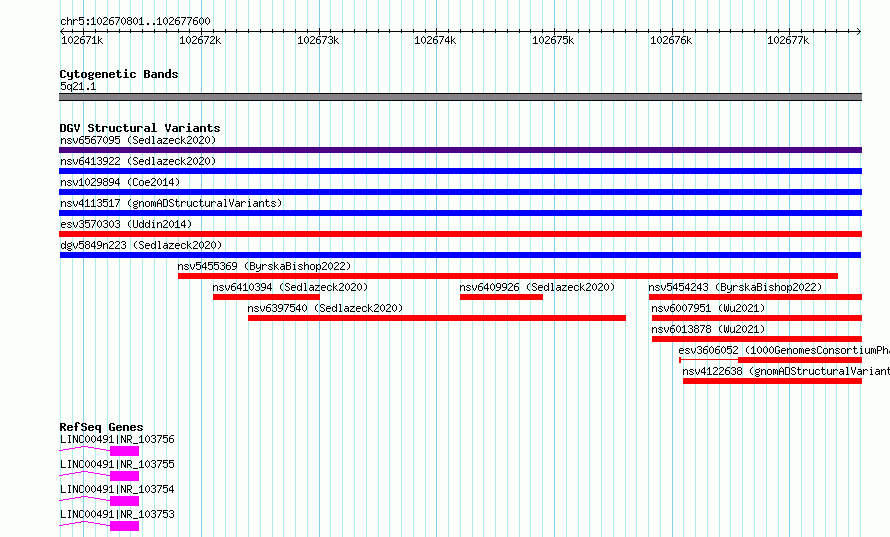
Task: Open the nsv4113517 (gnomADStructuralVariants) label
Action: (x=171, y=203)
